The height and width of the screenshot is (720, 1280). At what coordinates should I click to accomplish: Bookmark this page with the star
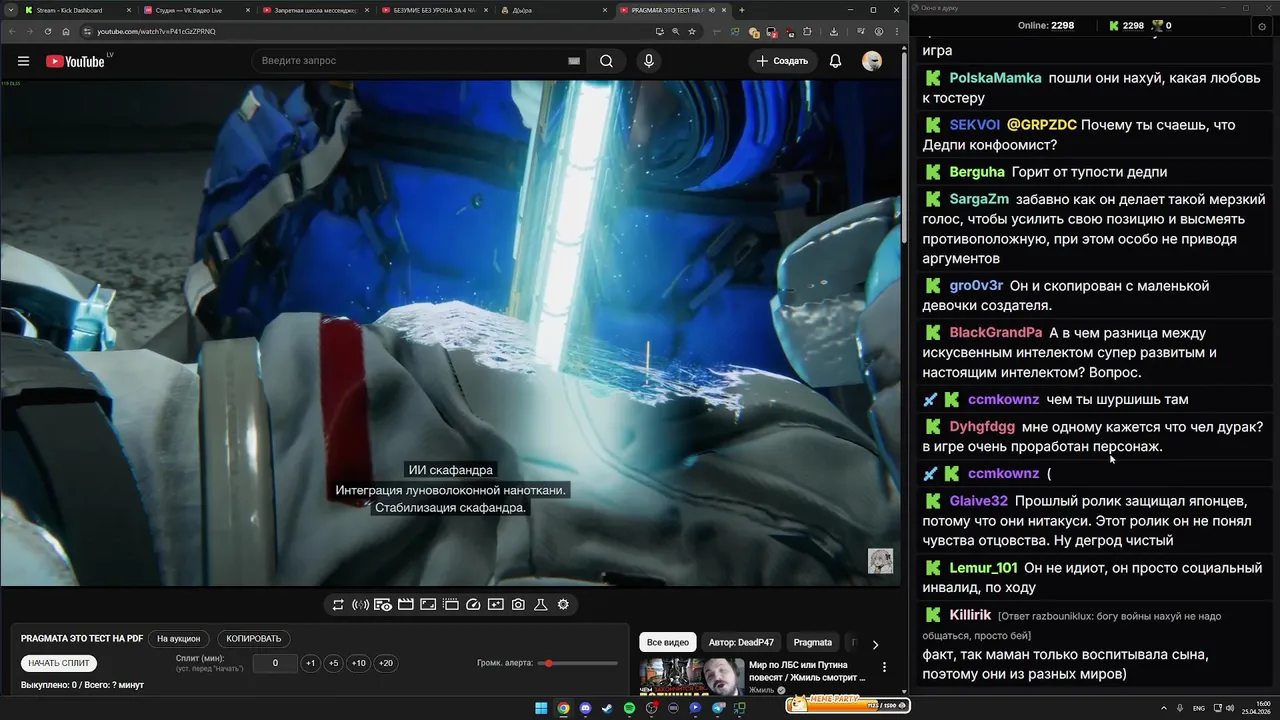click(692, 31)
